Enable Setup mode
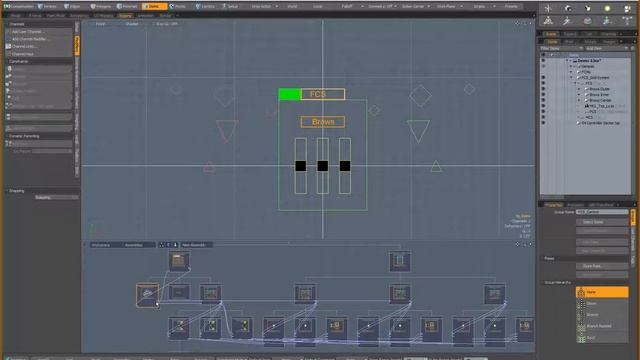This screenshot has height=360, width=640. 230,7
